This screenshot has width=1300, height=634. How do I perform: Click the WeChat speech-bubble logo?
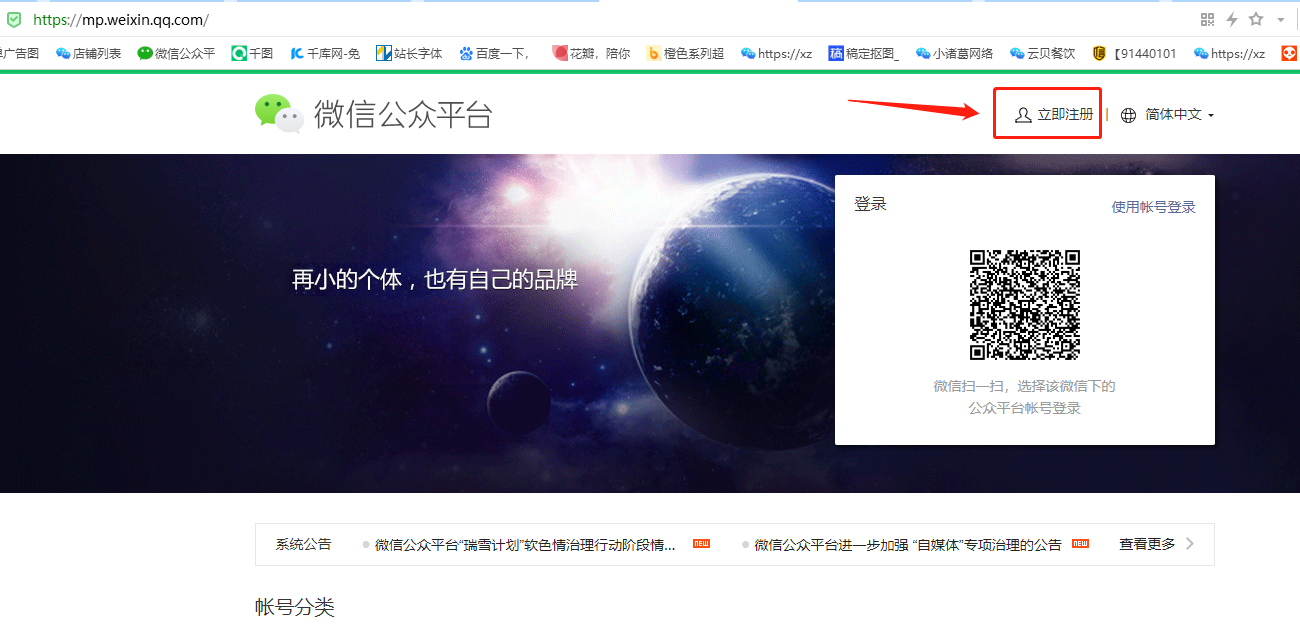(x=279, y=114)
